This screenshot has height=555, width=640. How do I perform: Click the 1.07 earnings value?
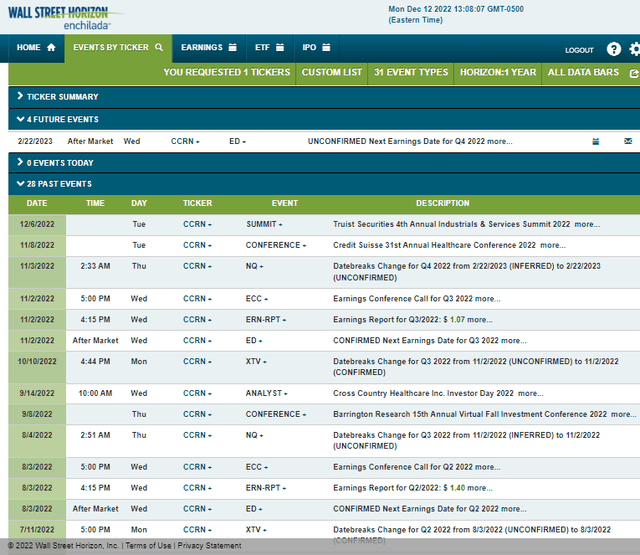457,320
